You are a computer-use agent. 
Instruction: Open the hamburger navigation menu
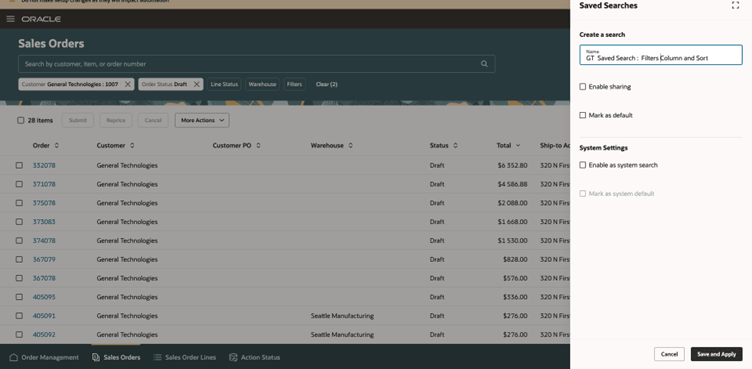click(11, 19)
